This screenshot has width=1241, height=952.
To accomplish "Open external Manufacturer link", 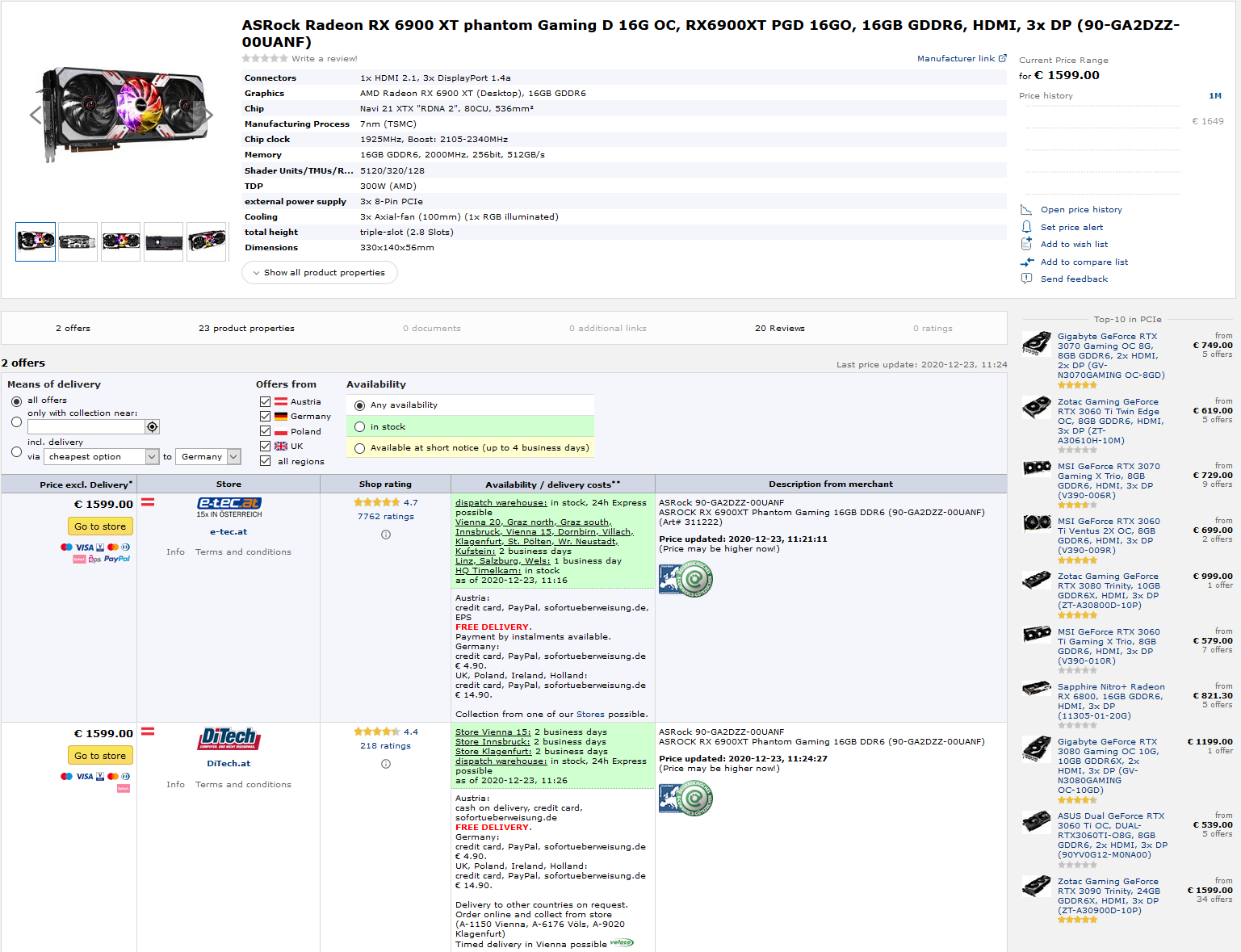I will (962, 58).
